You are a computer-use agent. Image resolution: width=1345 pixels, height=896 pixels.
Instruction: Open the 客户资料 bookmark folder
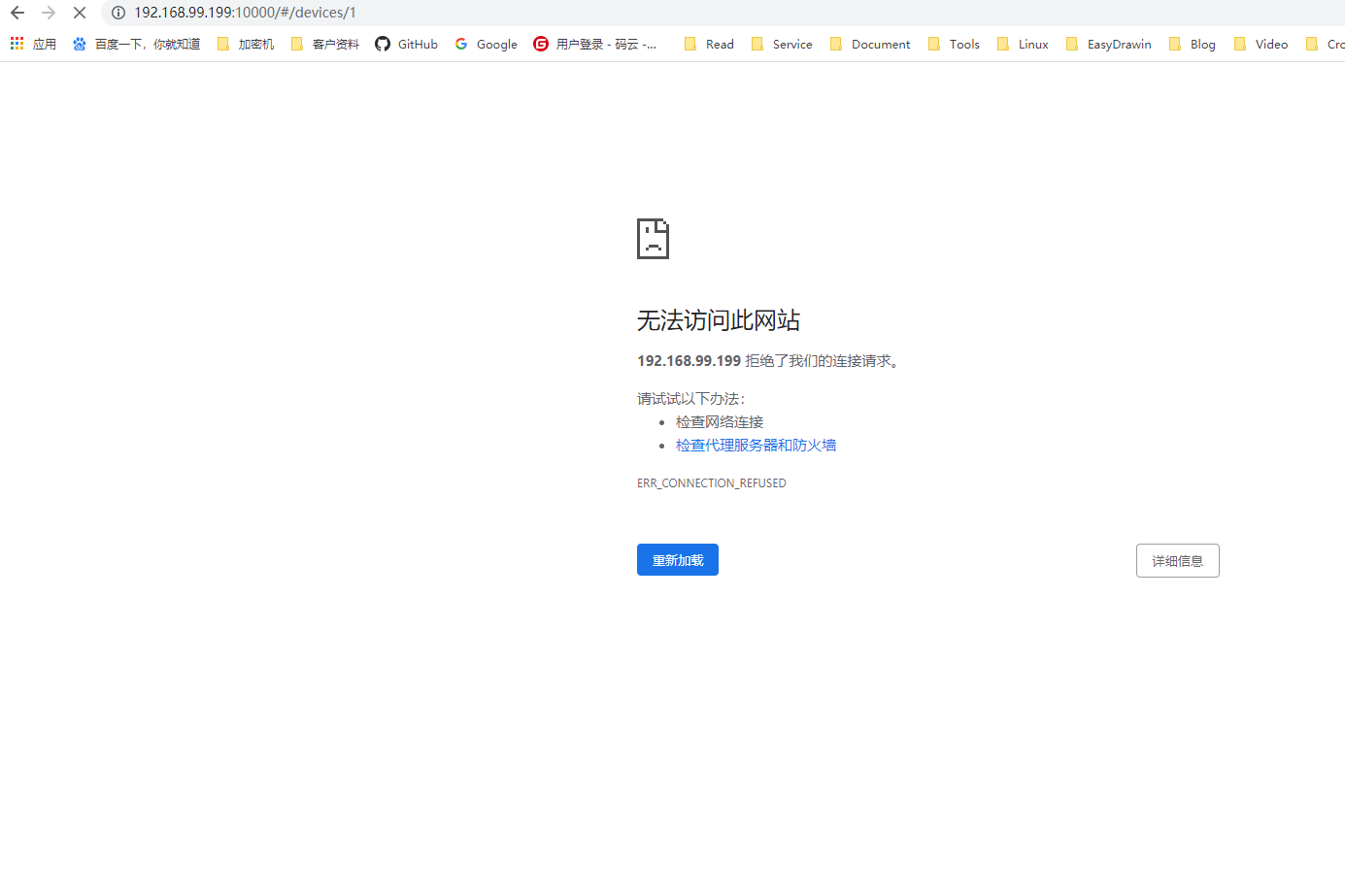tap(325, 44)
